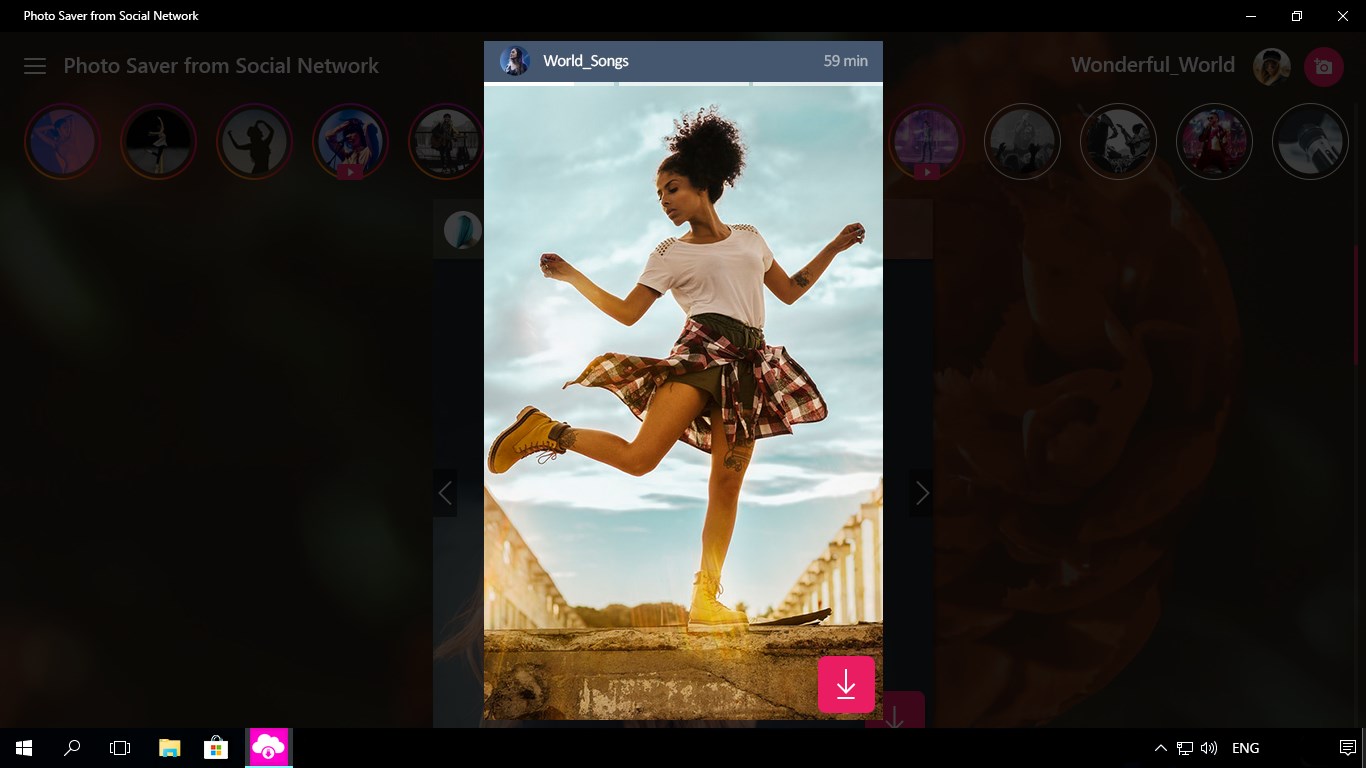The height and width of the screenshot is (768, 1366).
Task: Jump to the second story progress segment
Action: (682, 84)
